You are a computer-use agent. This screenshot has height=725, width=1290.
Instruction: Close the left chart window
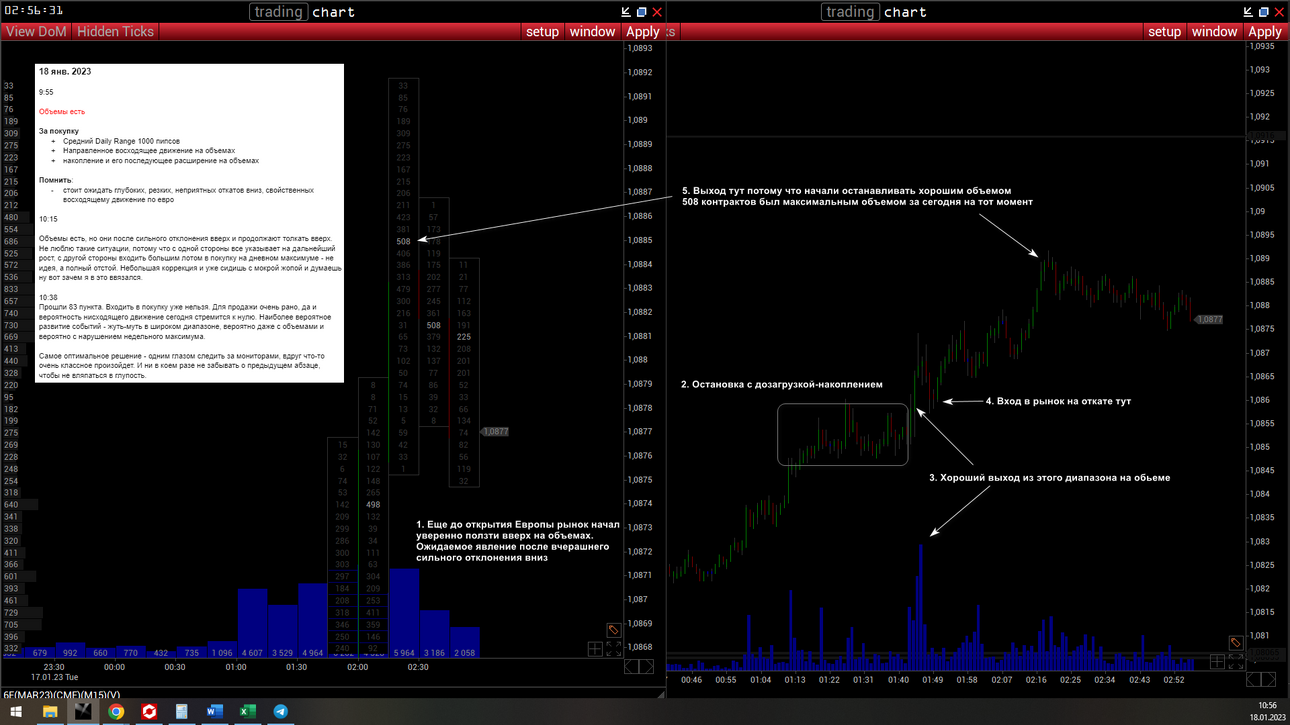657,12
